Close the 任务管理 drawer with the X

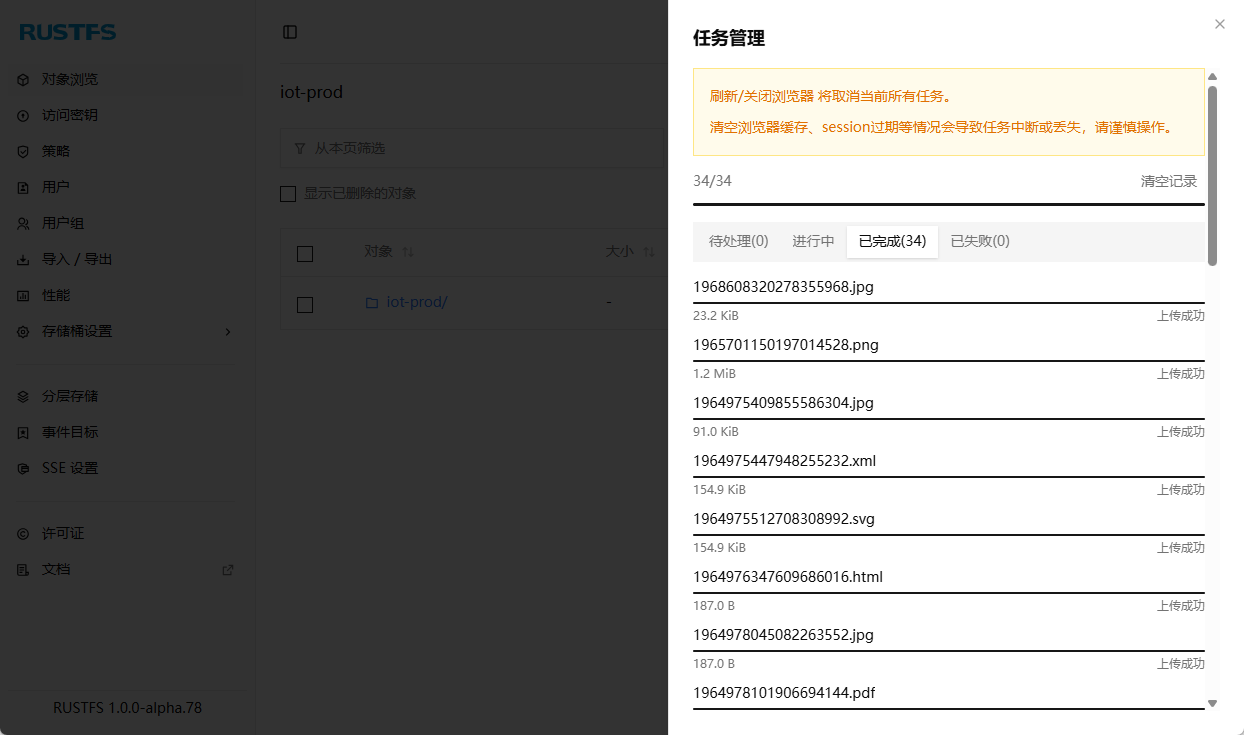pos(1220,24)
